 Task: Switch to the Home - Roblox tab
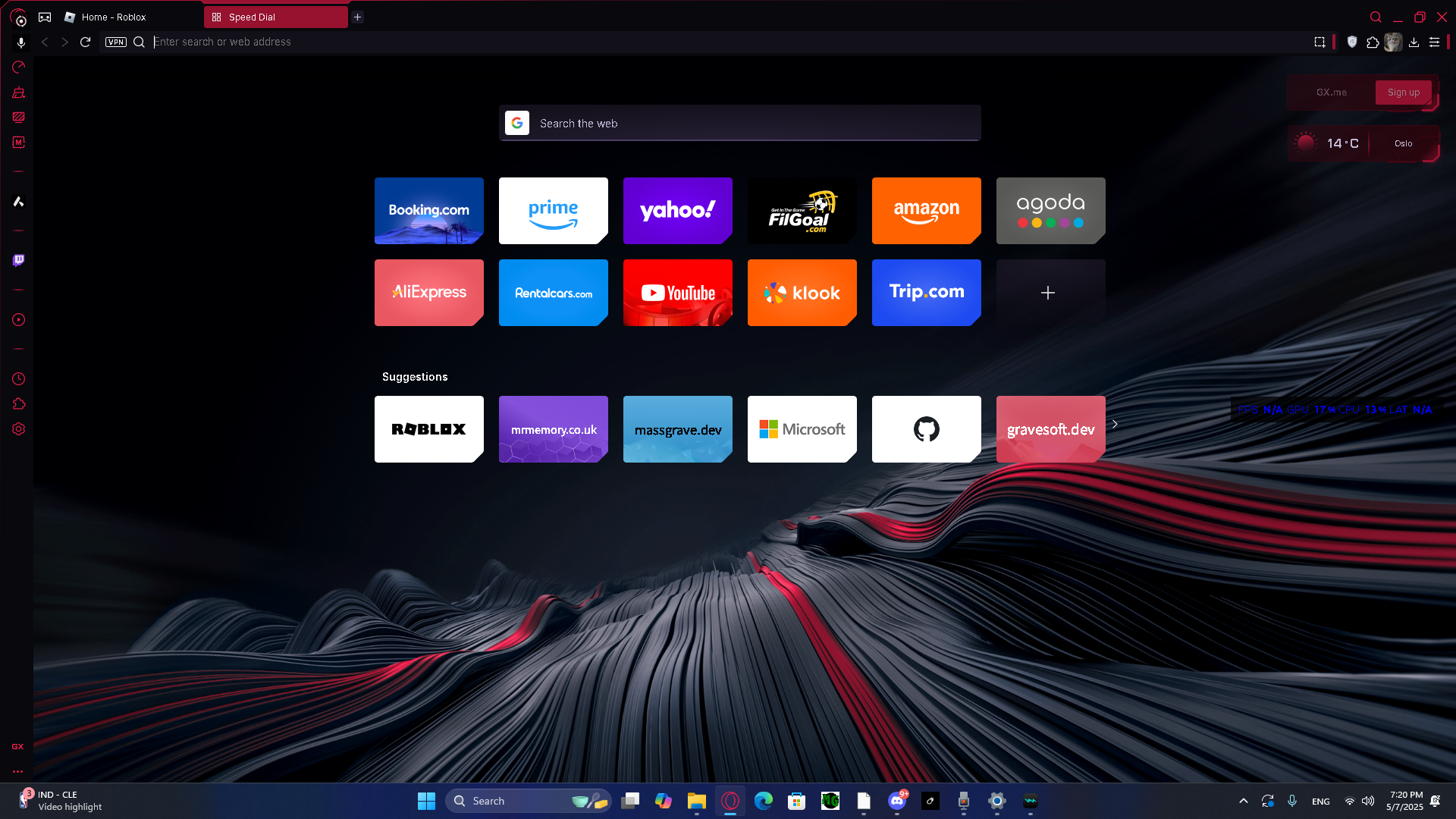(x=114, y=17)
